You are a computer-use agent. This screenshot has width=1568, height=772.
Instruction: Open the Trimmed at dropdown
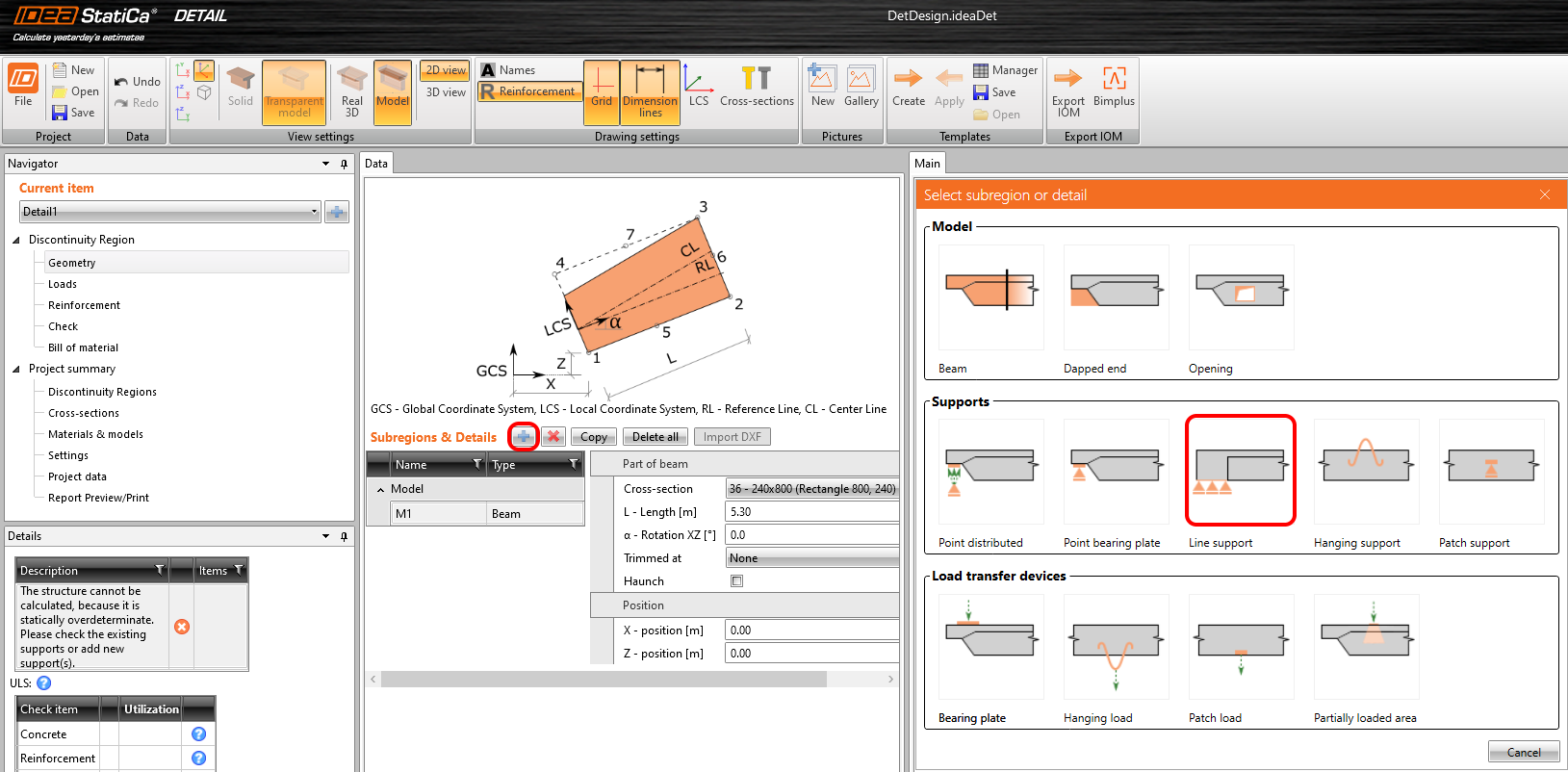[811, 558]
